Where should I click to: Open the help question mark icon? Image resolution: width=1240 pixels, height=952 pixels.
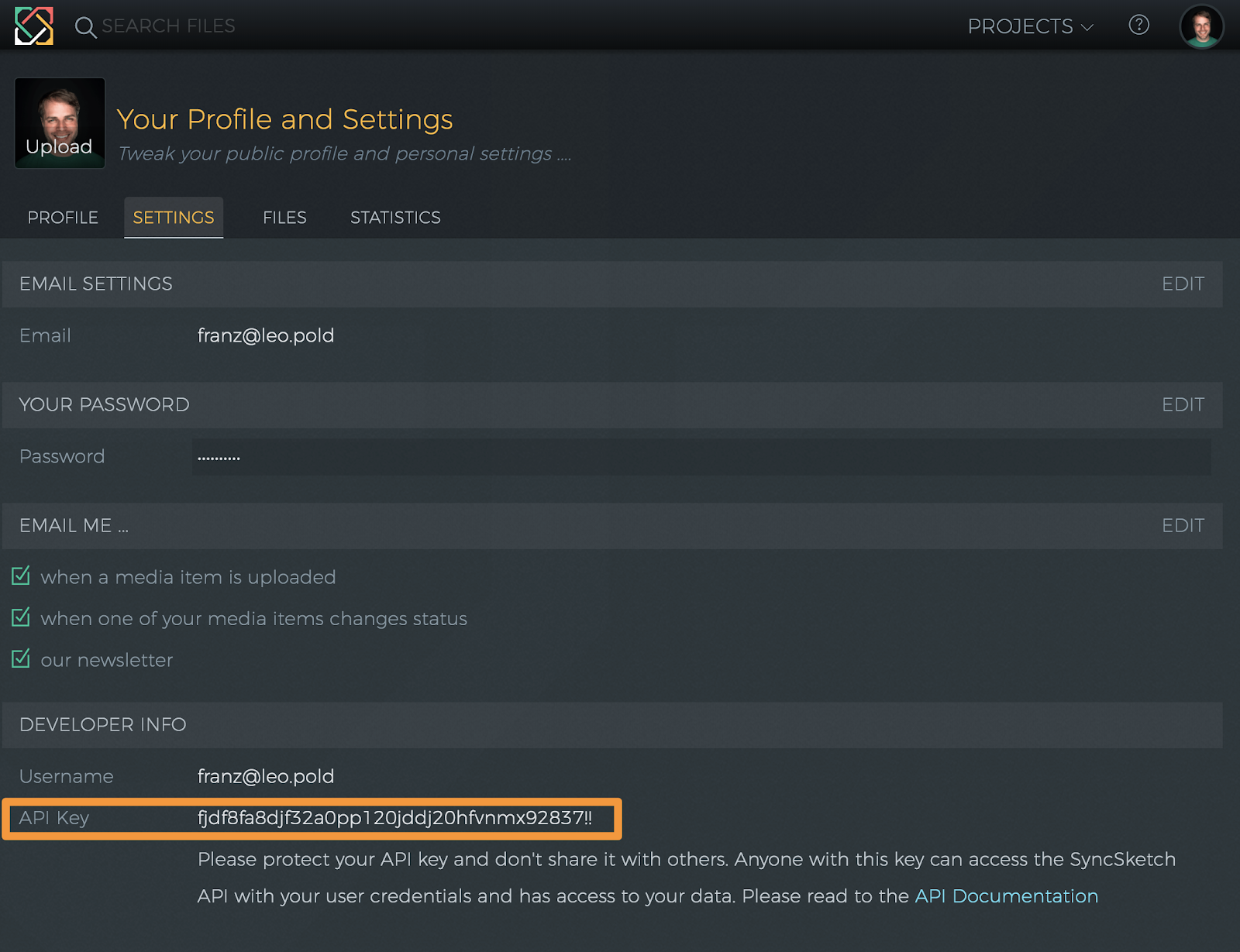pyautogui.click(x=1138, y=26)
